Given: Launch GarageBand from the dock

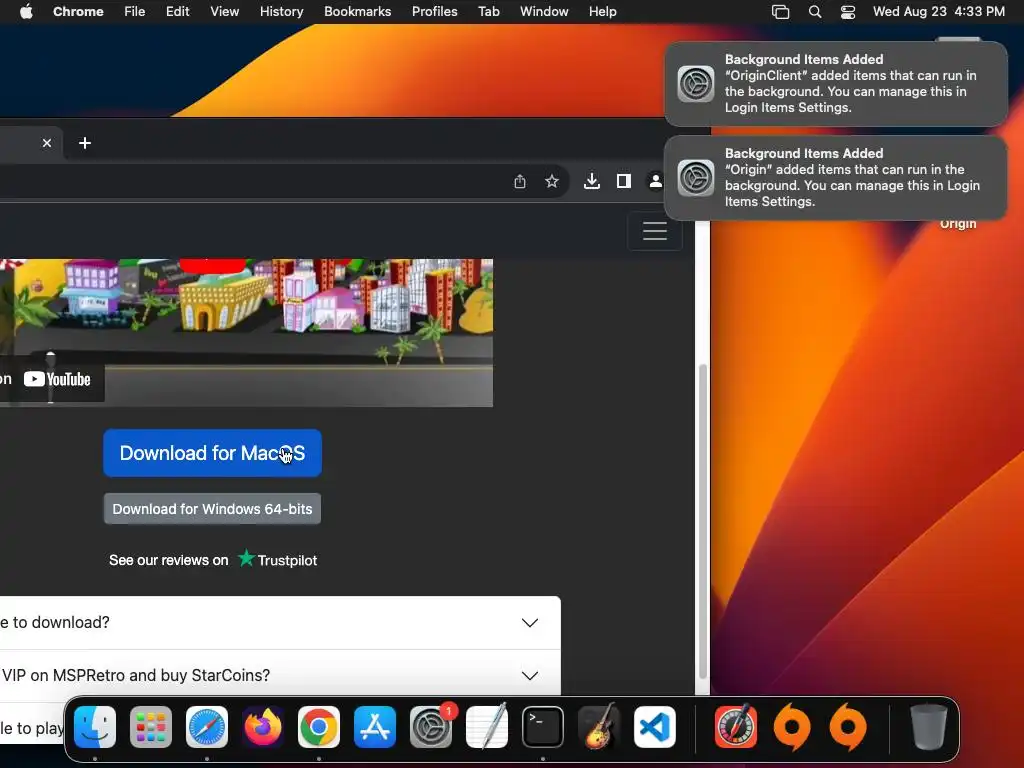Looking at the screenshot, I should click(x=598, y=727).
